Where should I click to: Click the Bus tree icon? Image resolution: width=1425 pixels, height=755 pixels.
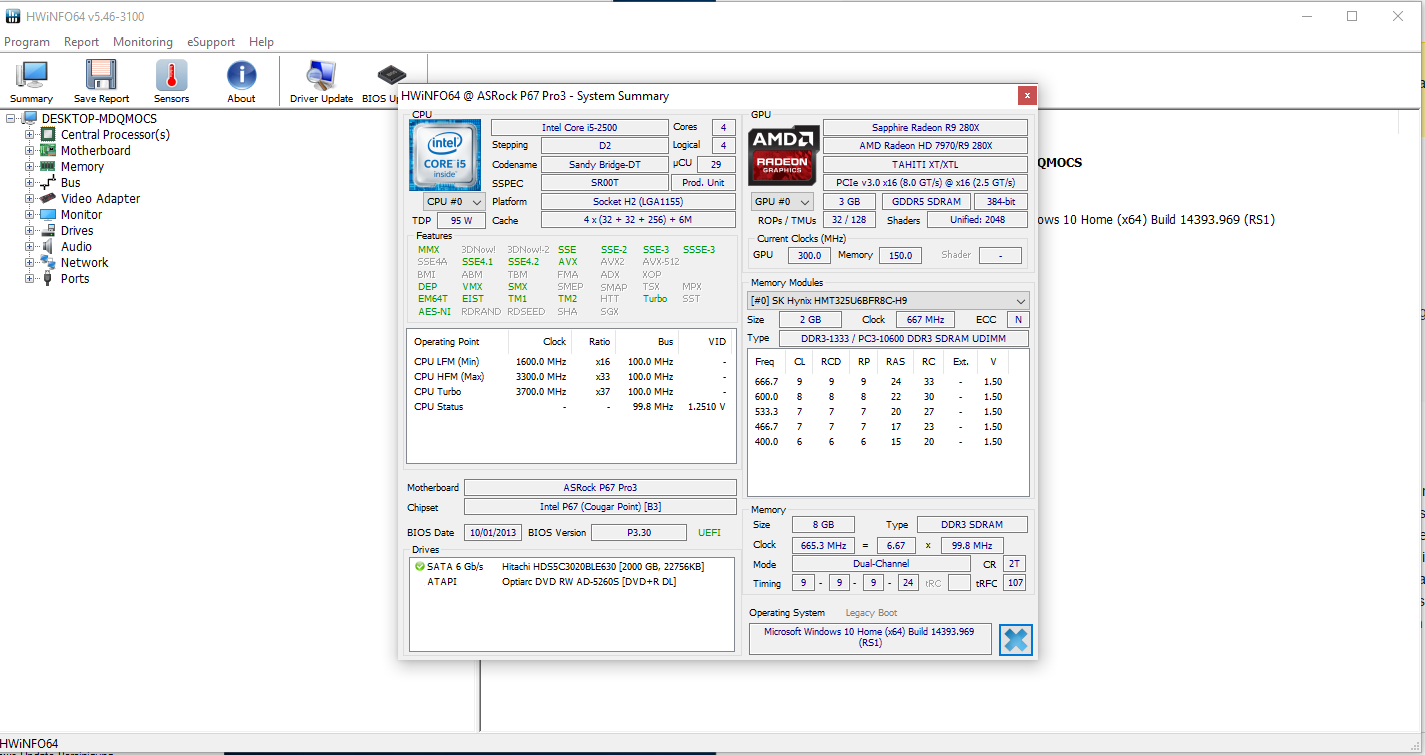pos(48,182)
